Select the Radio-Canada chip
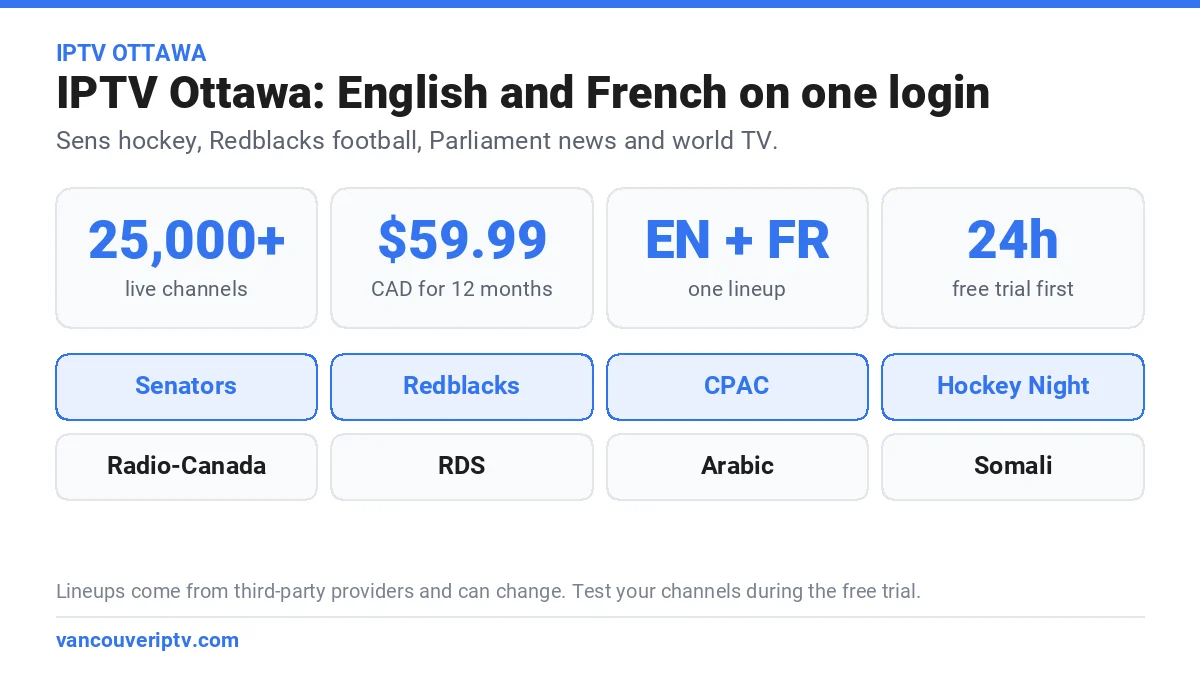Screen dimensions: 1200x675 tap(186, 466)
